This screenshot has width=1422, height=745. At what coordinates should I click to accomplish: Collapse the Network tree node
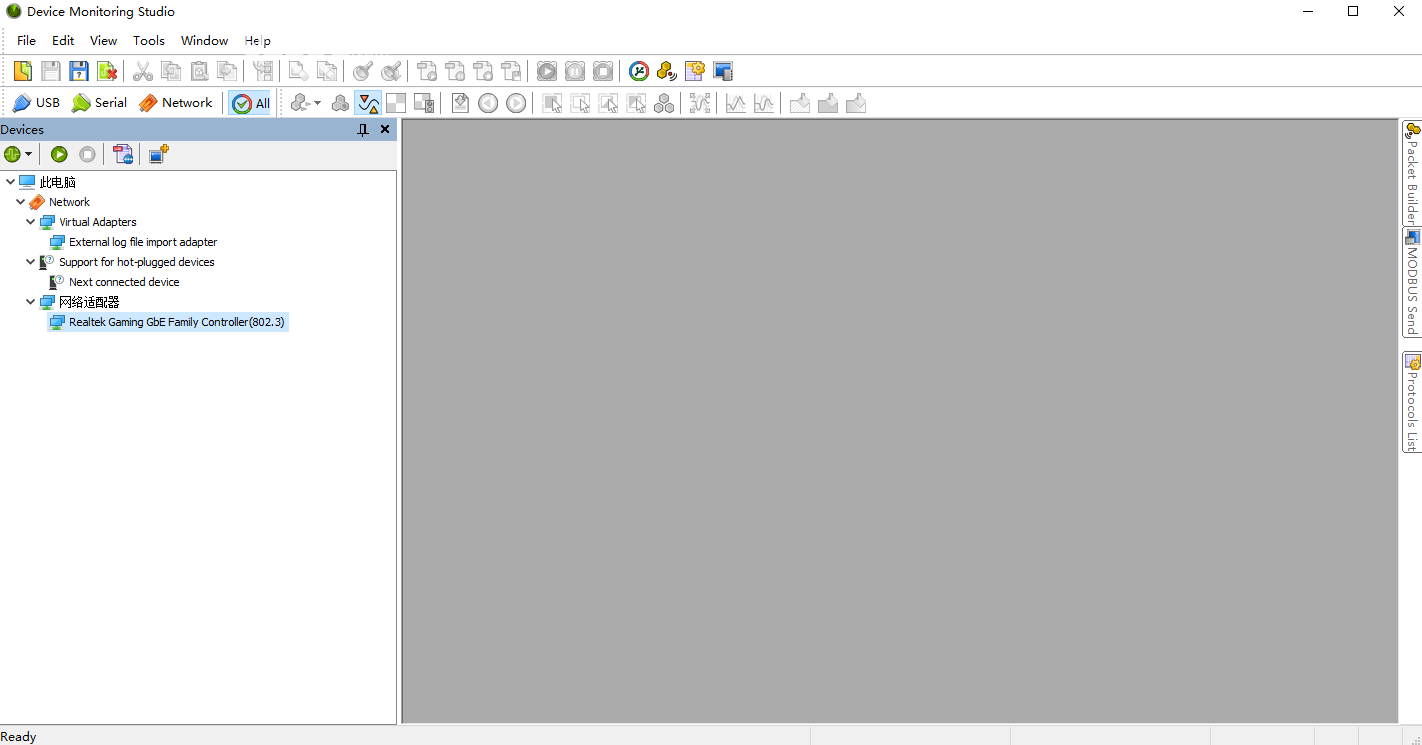click(x=20, y=202)
